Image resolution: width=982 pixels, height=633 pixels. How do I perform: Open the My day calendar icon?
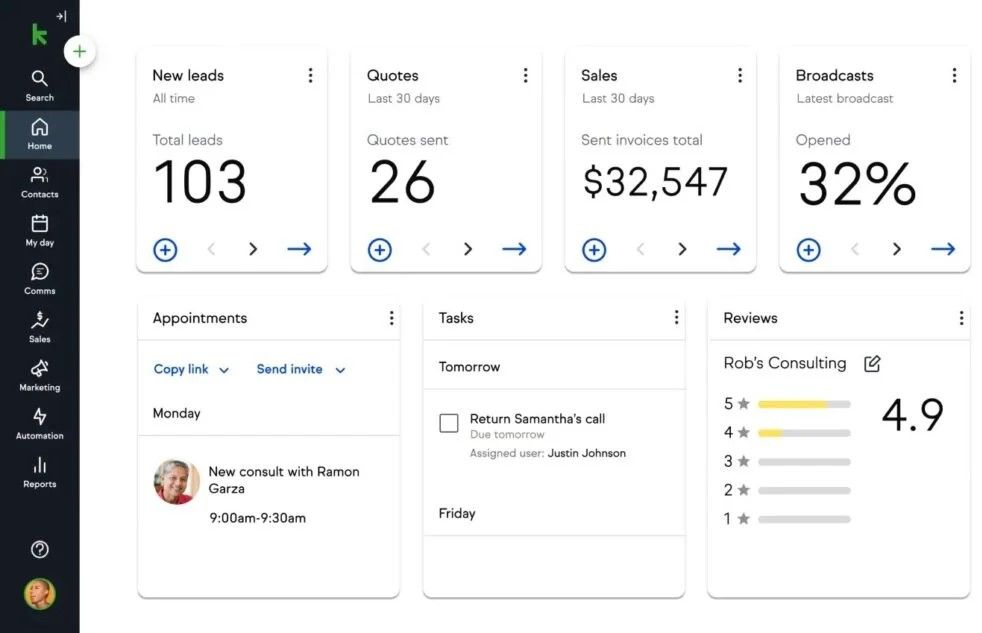pos(39,230)
